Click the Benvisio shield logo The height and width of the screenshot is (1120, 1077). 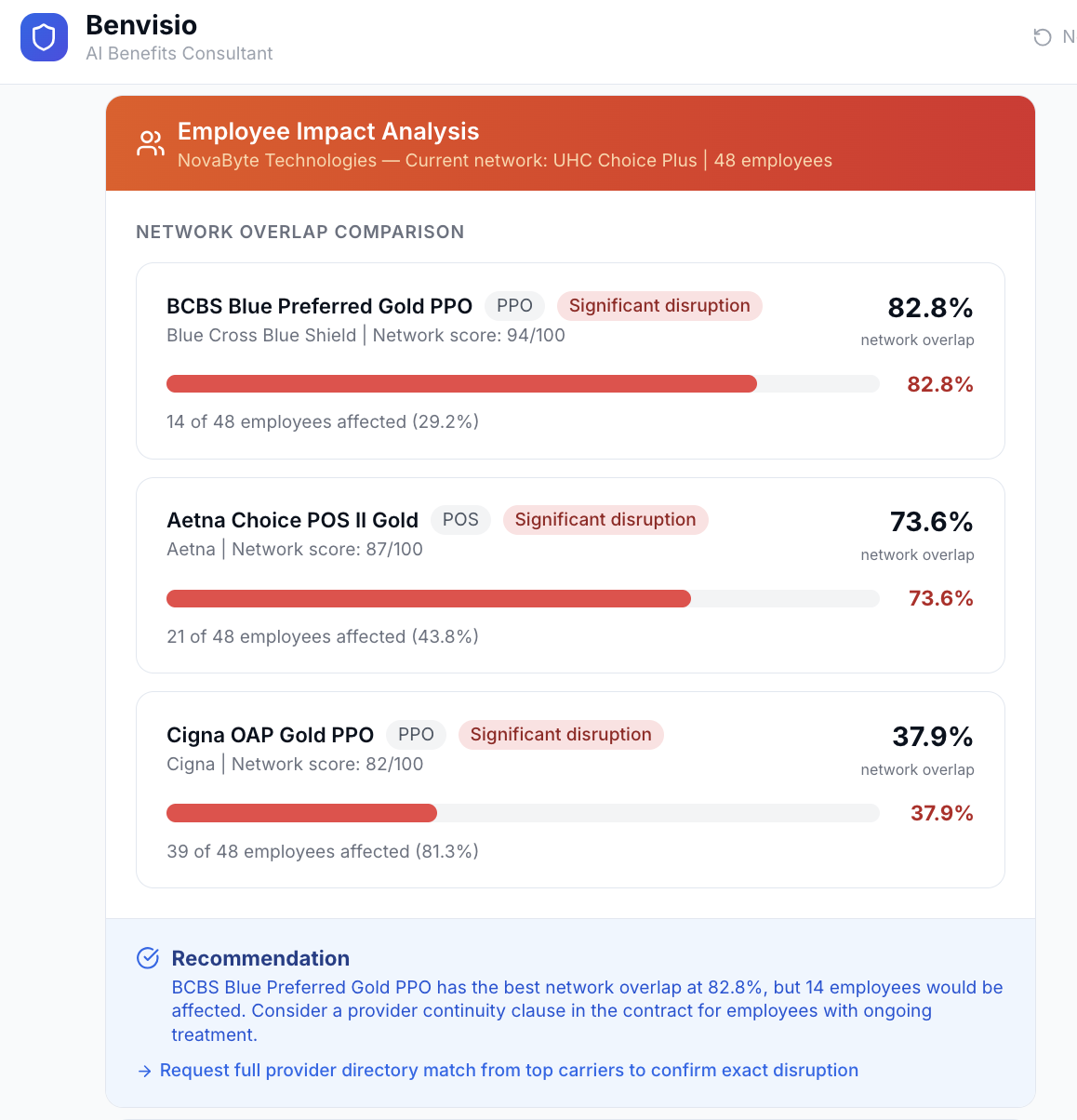point(44,37)
